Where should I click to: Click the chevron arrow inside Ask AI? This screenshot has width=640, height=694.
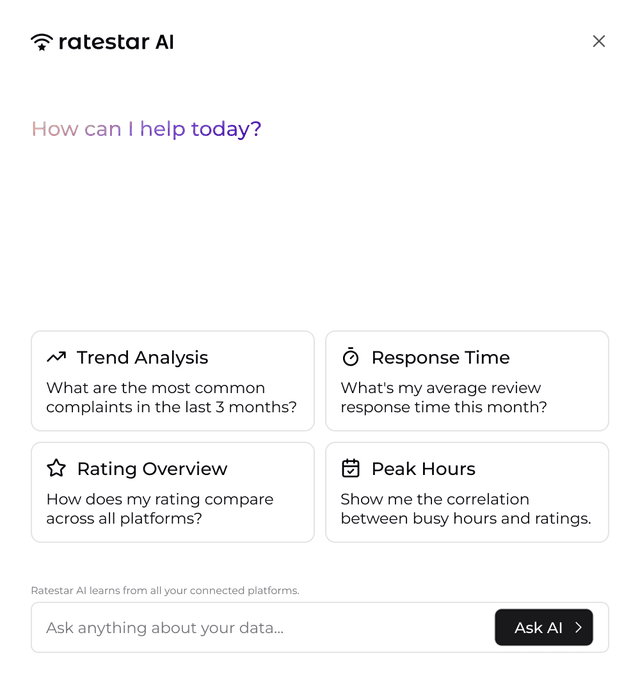[578, 628]
